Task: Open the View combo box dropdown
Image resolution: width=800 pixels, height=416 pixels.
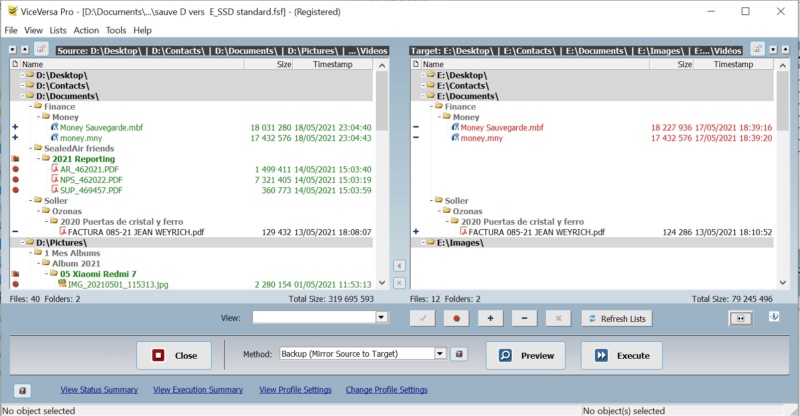Action: (x=381, y=317)
